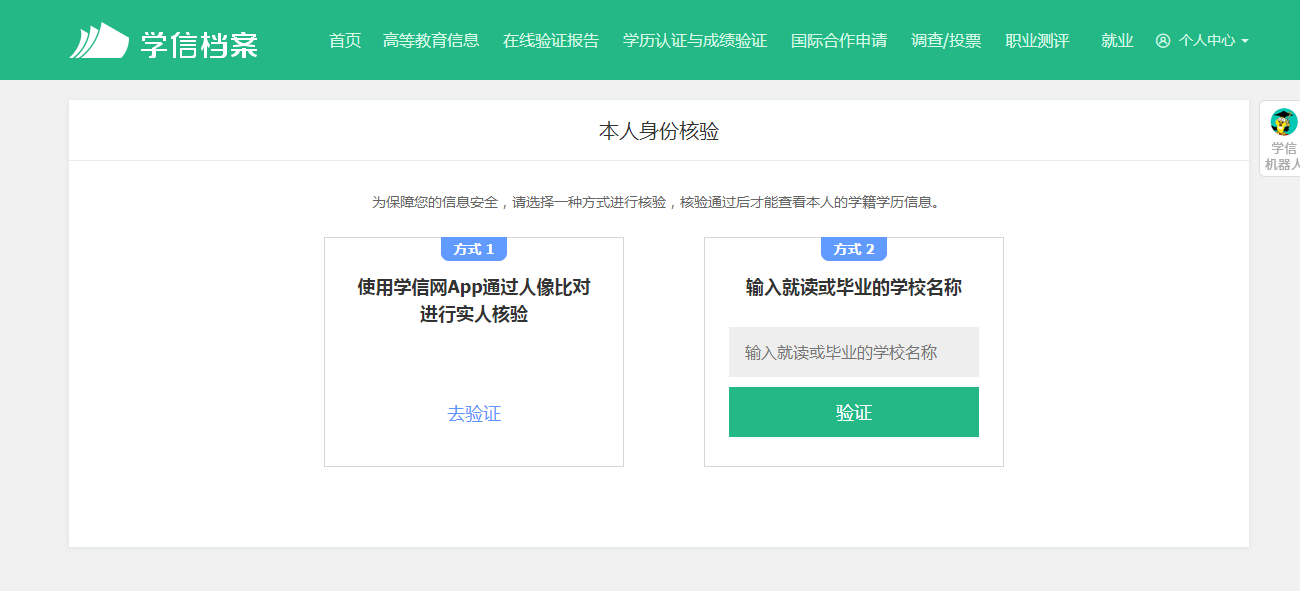1300x591 pixels.
Task: Click the user avatar icon beside 个人中心
Action: (1162, 41)
